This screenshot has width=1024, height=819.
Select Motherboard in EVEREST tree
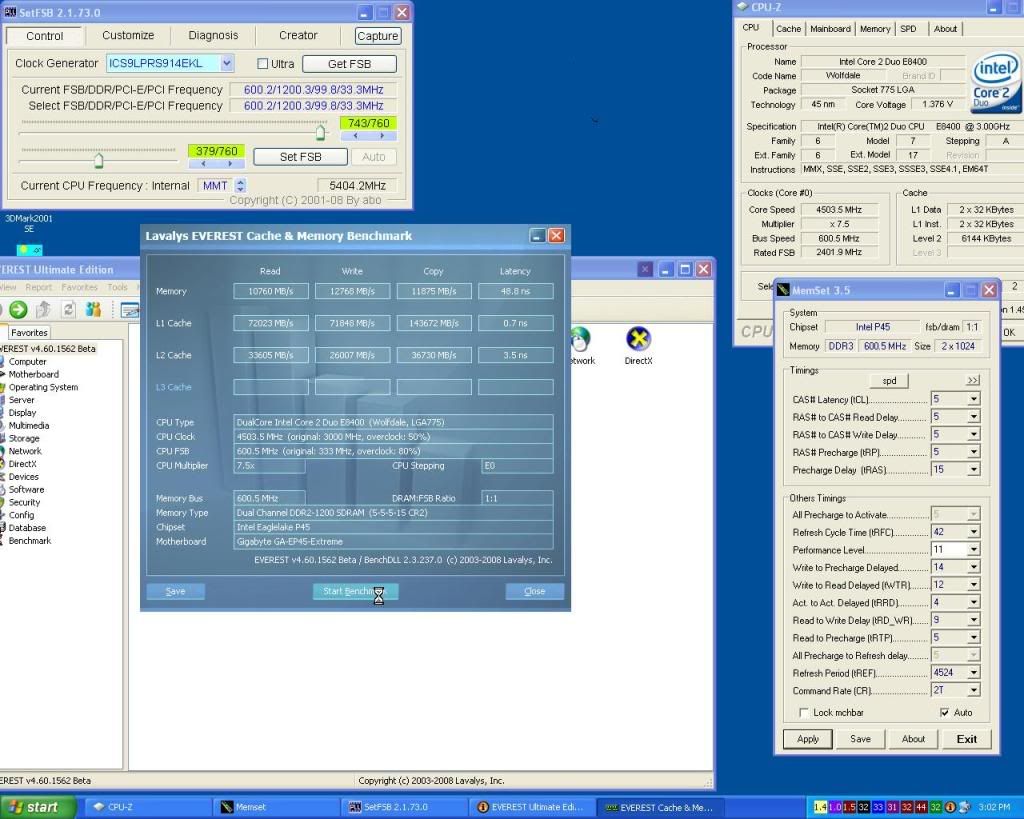(x=33, y=374)
